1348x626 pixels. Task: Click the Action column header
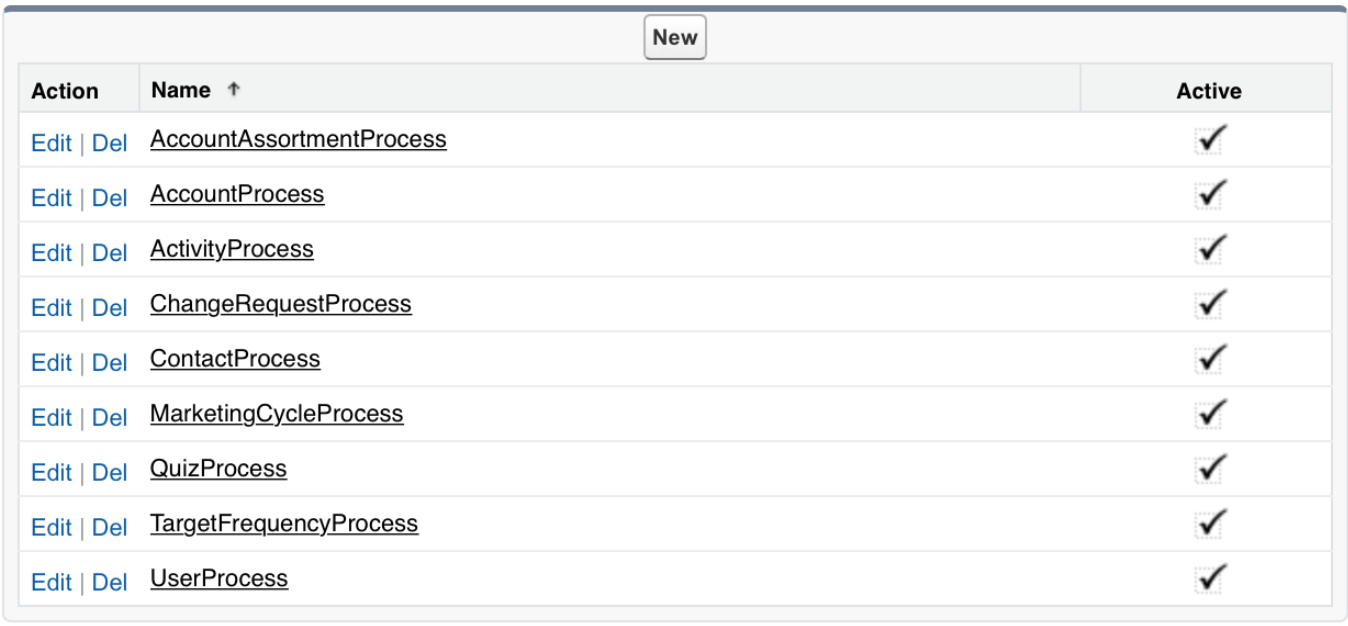point(65,91)
